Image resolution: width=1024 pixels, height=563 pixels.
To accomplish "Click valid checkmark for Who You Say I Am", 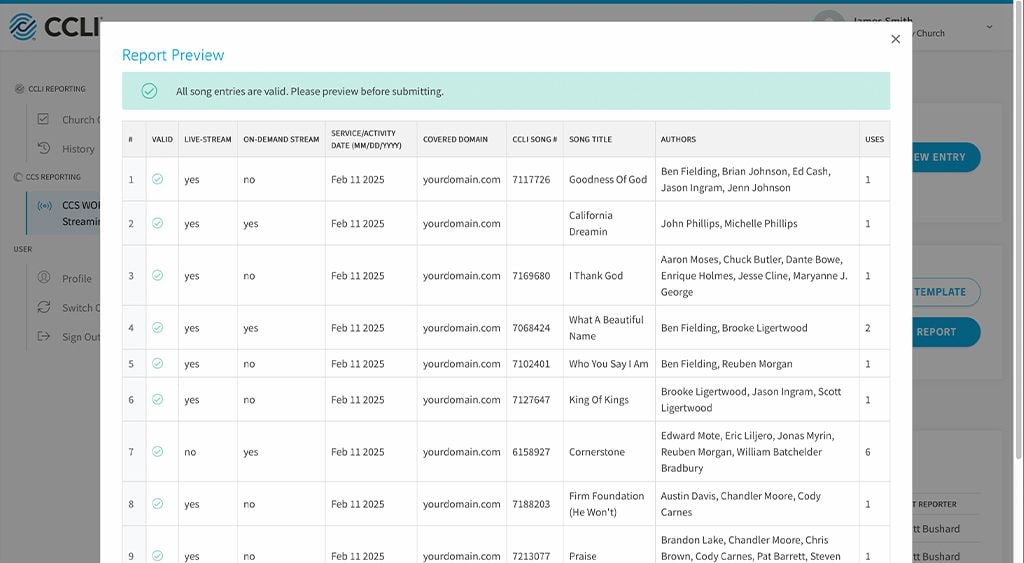I will click(x=157, y=364).
